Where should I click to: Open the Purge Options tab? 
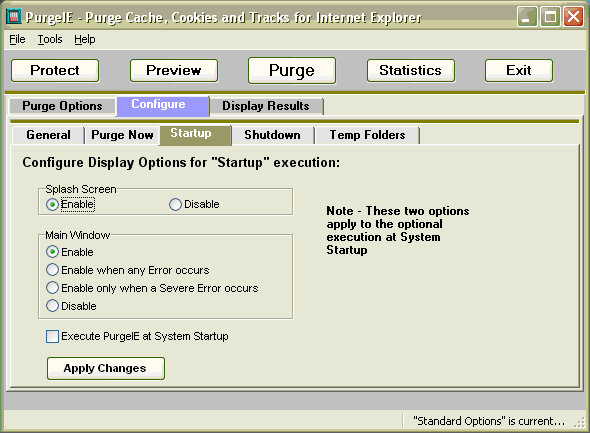pos(62,106)
